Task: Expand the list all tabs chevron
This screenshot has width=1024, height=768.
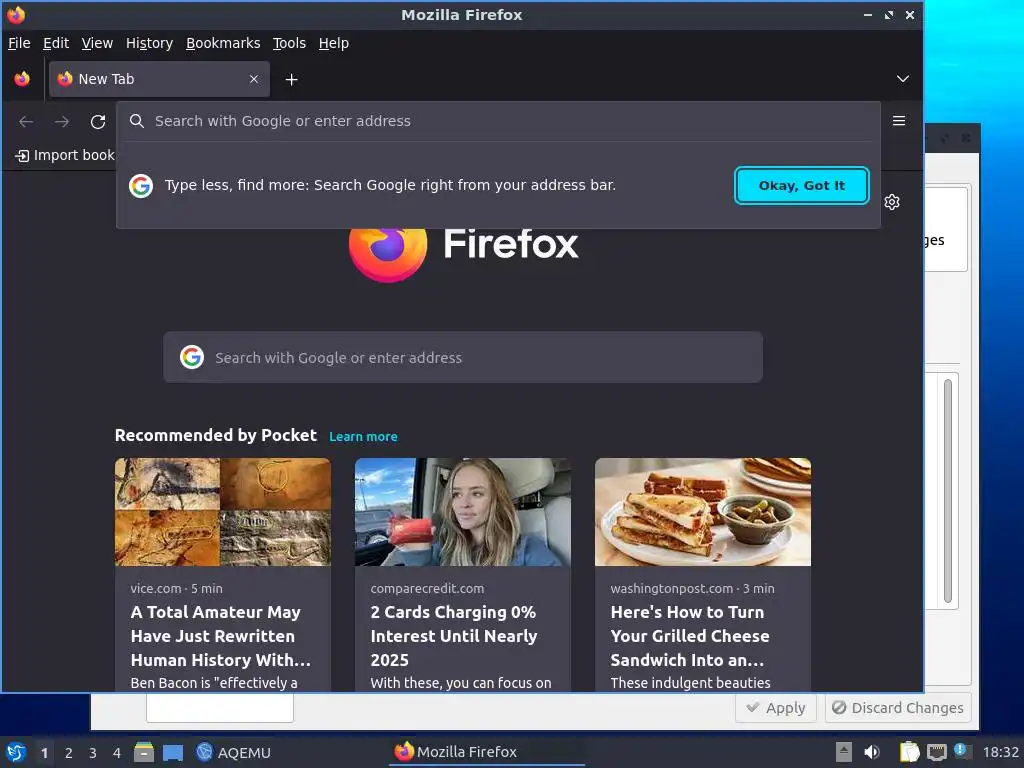Action: pos(903,79)
